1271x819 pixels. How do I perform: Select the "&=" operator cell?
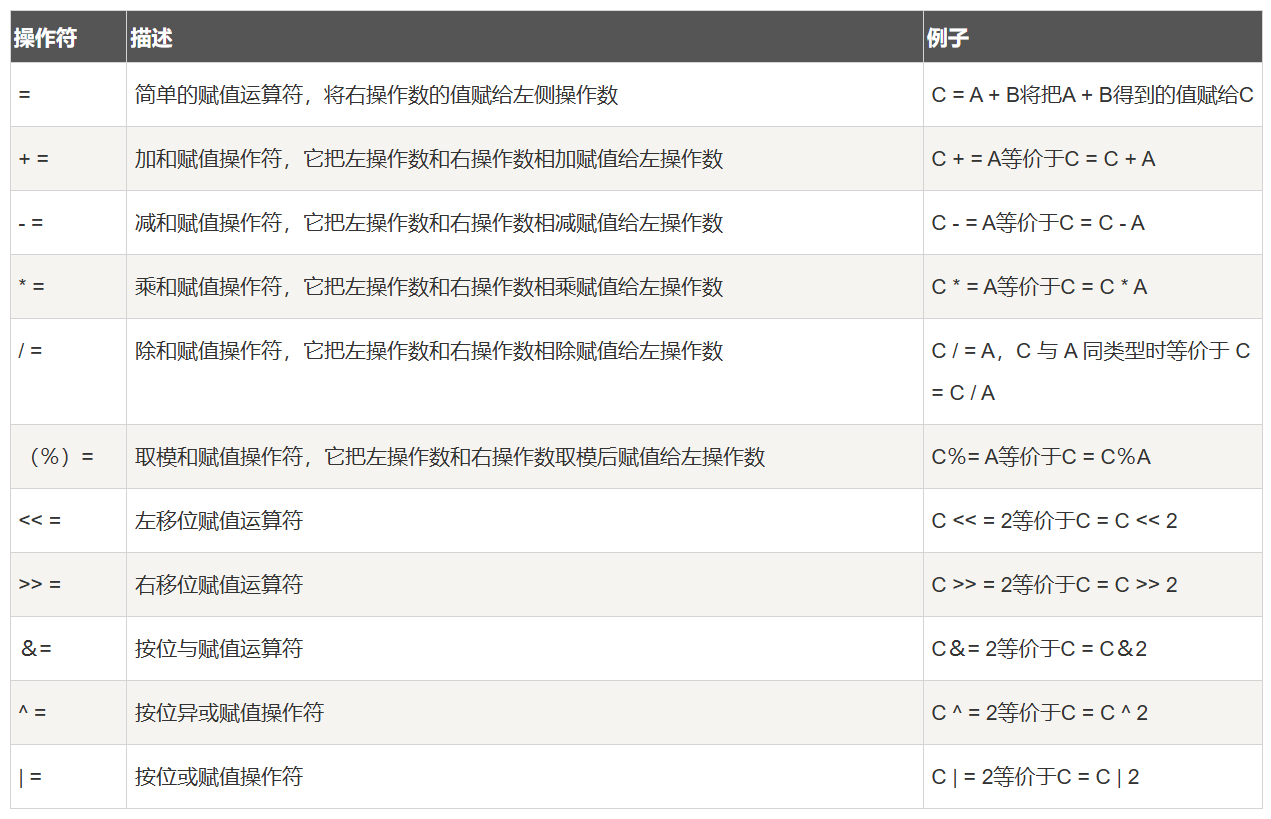pos(36,649)
